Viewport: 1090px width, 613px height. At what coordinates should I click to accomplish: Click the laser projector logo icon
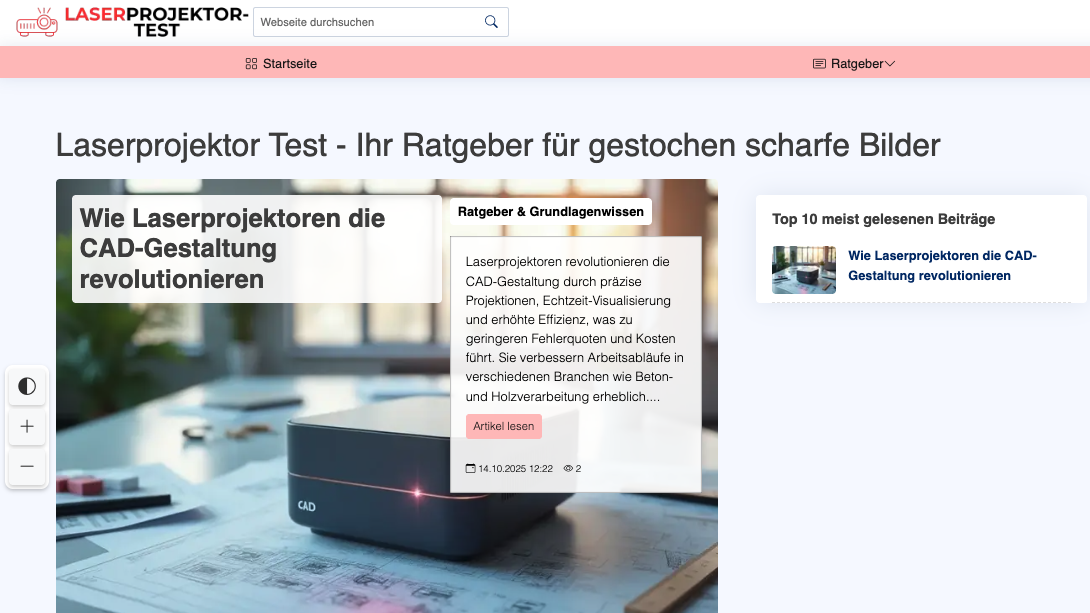[38, 21]
